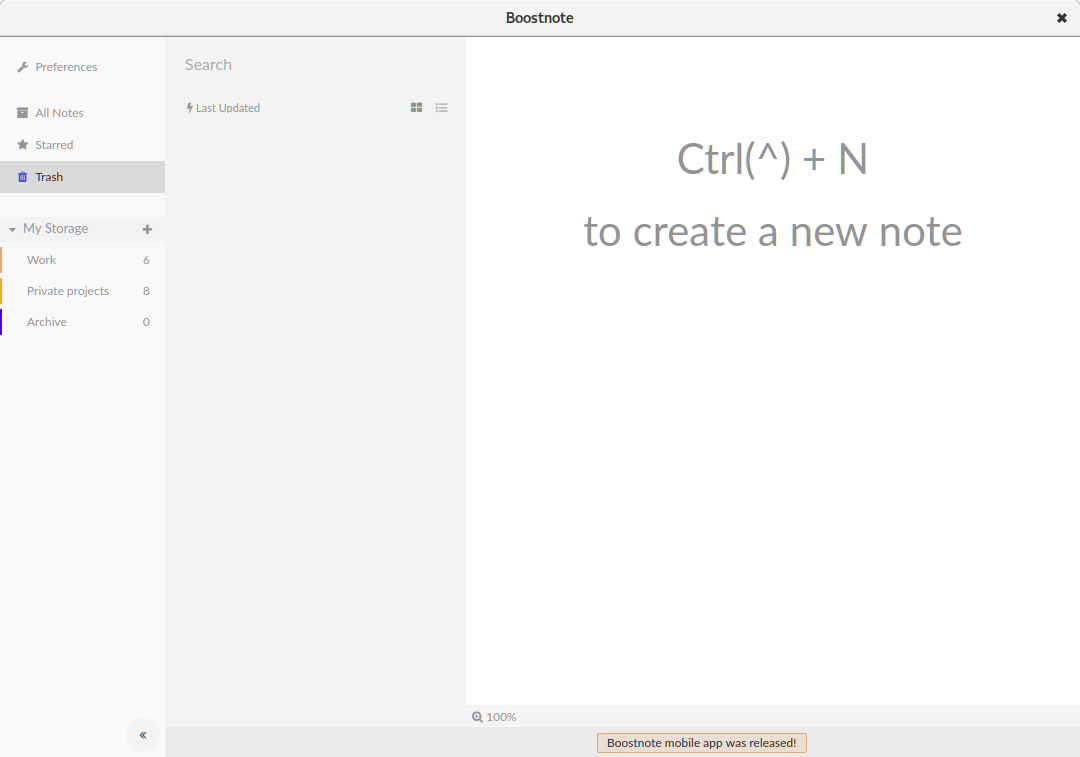Click the archive box icon beside All Notes
The width and height of the screenshot is (1080, 757).
click(23, 112)
